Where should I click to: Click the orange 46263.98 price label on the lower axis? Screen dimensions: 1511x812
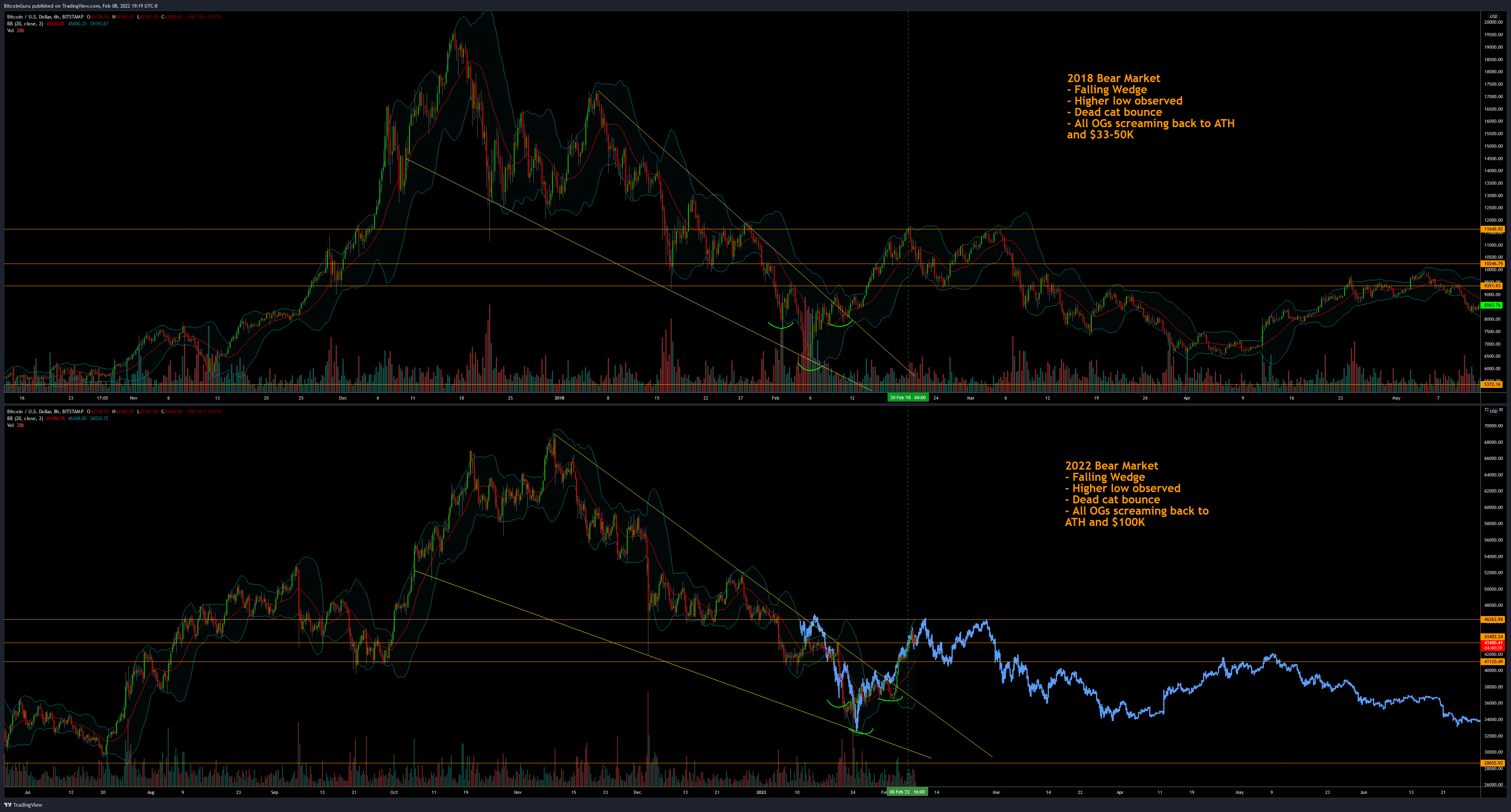point(1493,620)
